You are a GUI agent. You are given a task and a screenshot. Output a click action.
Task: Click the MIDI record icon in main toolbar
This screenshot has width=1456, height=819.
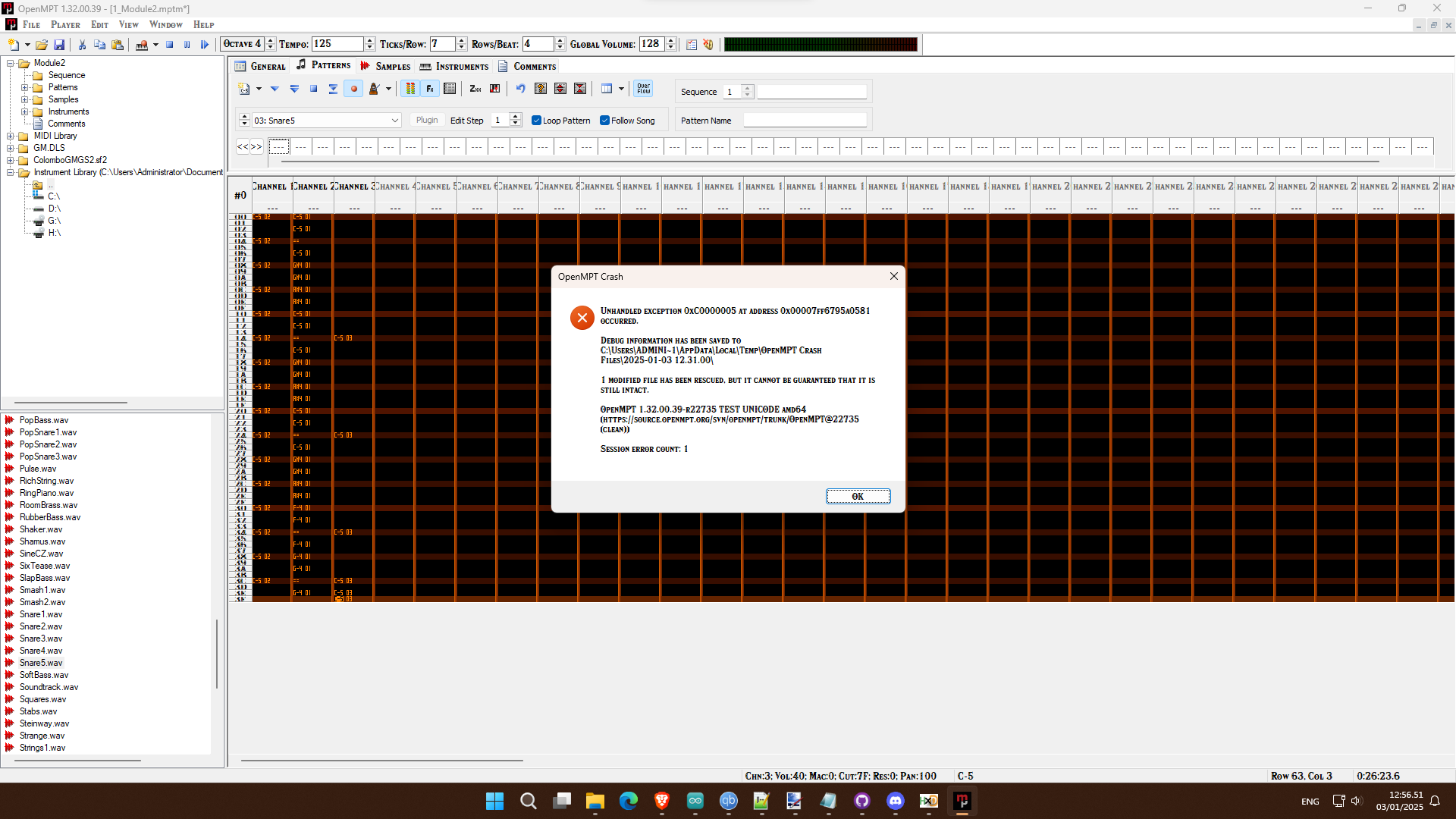coord(141,45)
